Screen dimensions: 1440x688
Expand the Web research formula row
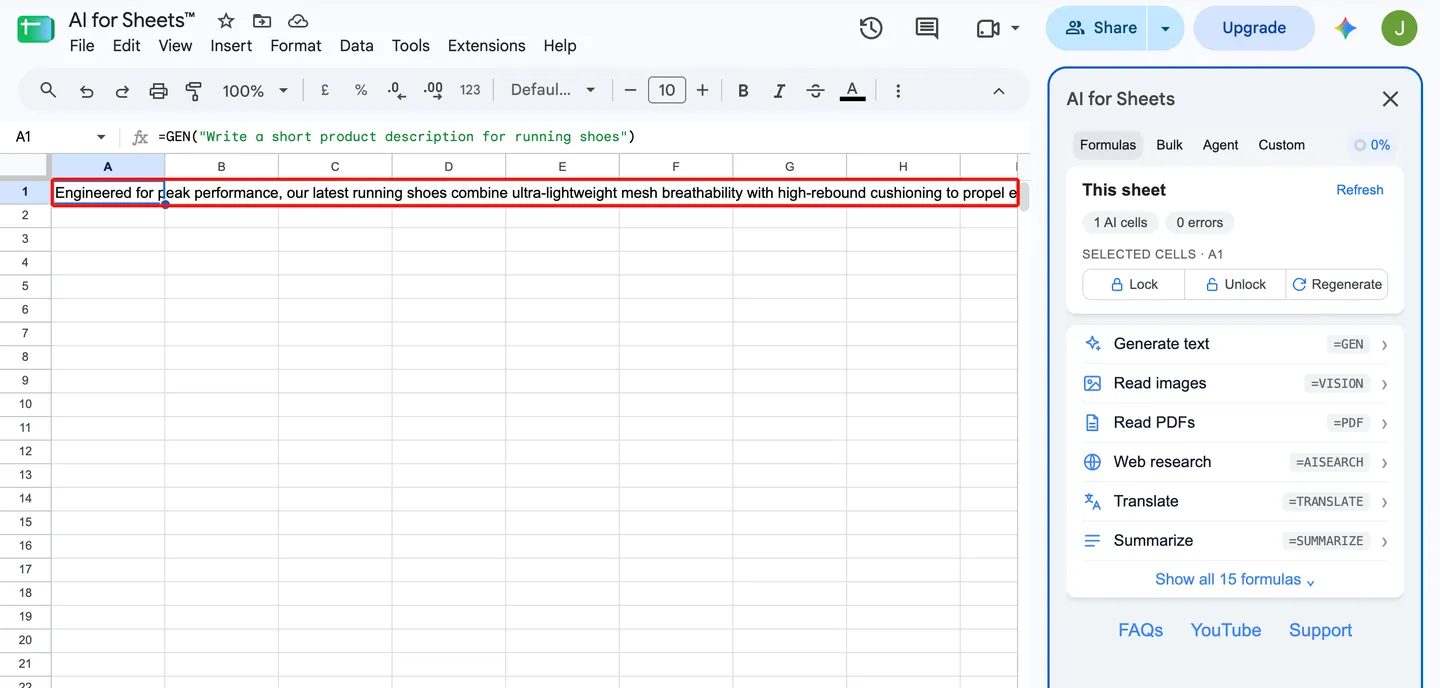click(x=1236, y=462)
